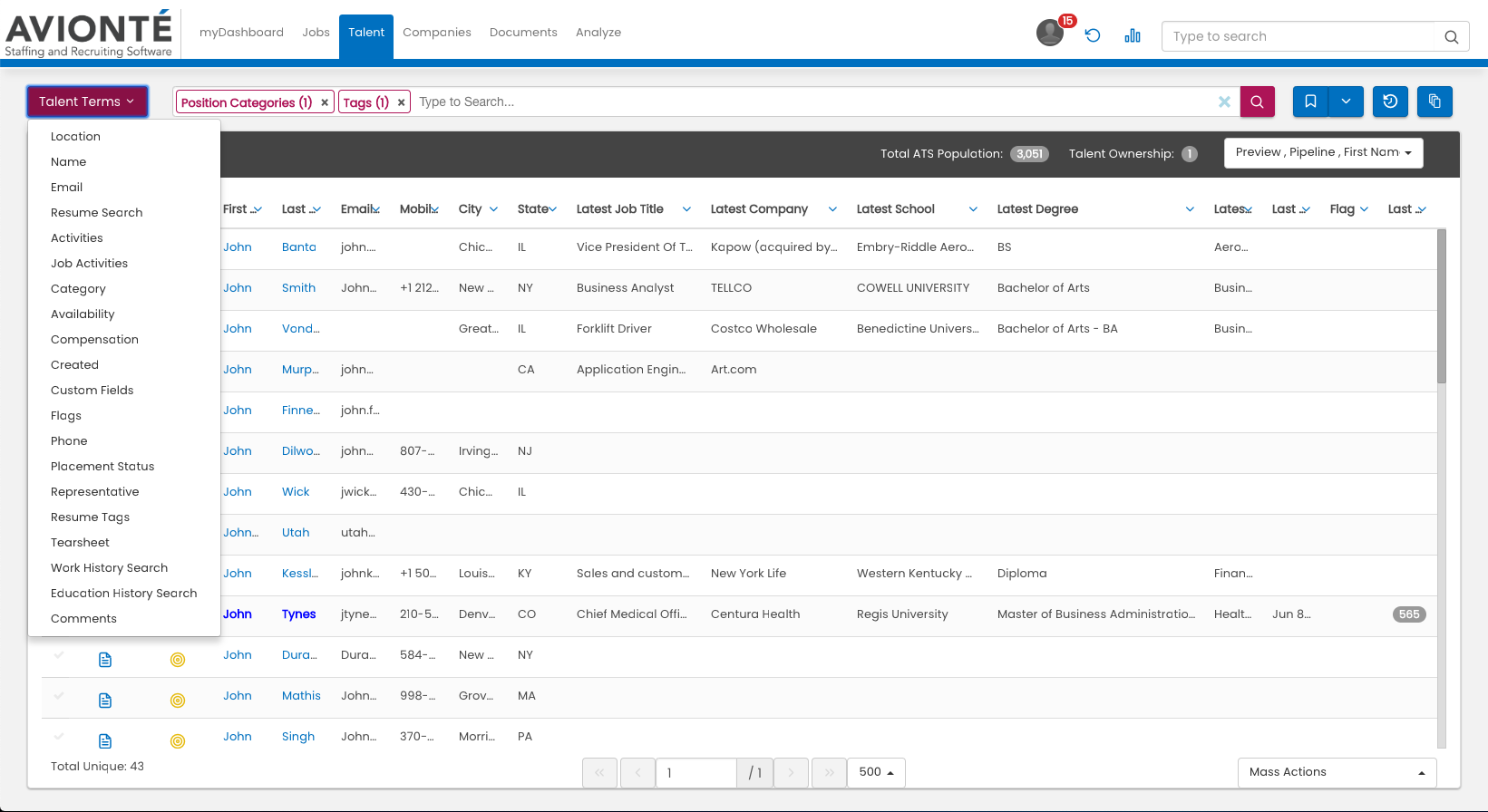Click last name link Singh
This screenshot has height=812, width=1488.
tap(298, 737)
